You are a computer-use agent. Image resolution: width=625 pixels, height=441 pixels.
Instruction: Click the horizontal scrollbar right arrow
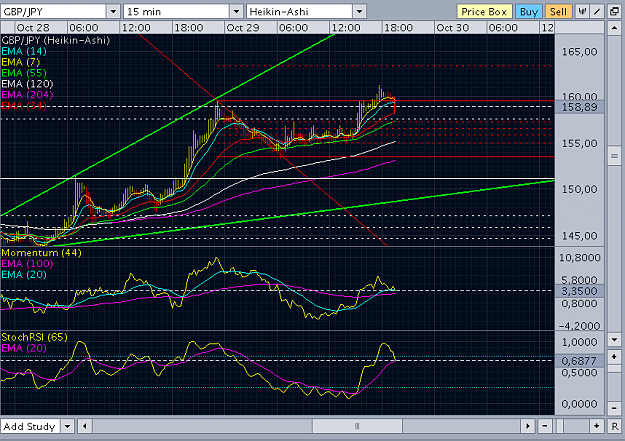528,426
